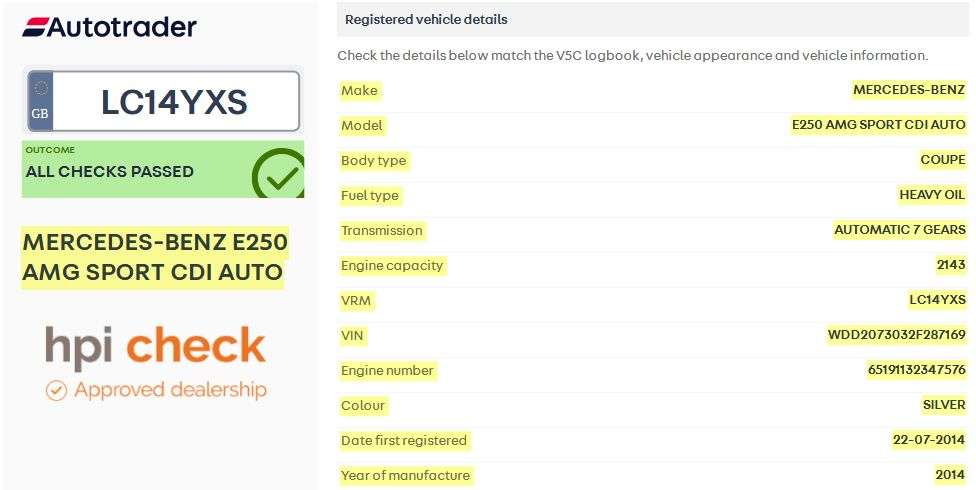Click the Autotrader logo
Viewport: 976px width, 490px height.
point(110,27)
